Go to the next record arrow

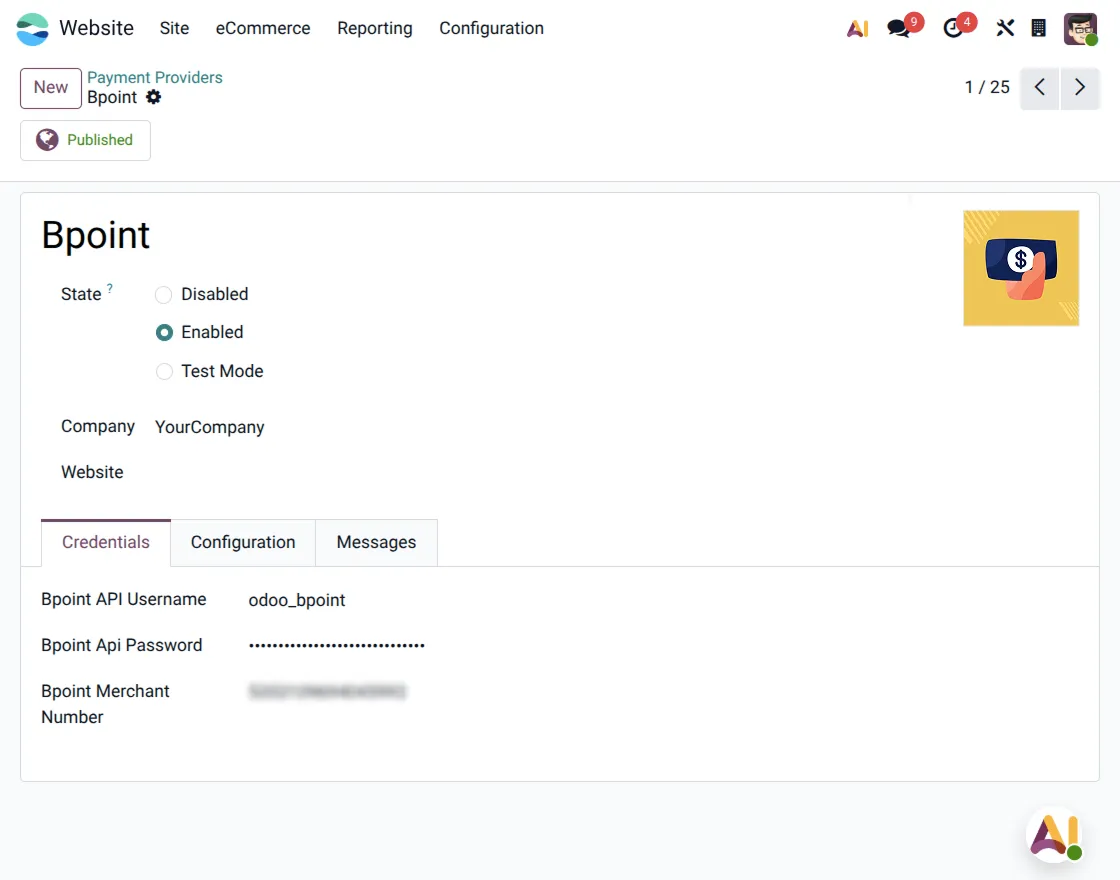tap(1080, 88)
